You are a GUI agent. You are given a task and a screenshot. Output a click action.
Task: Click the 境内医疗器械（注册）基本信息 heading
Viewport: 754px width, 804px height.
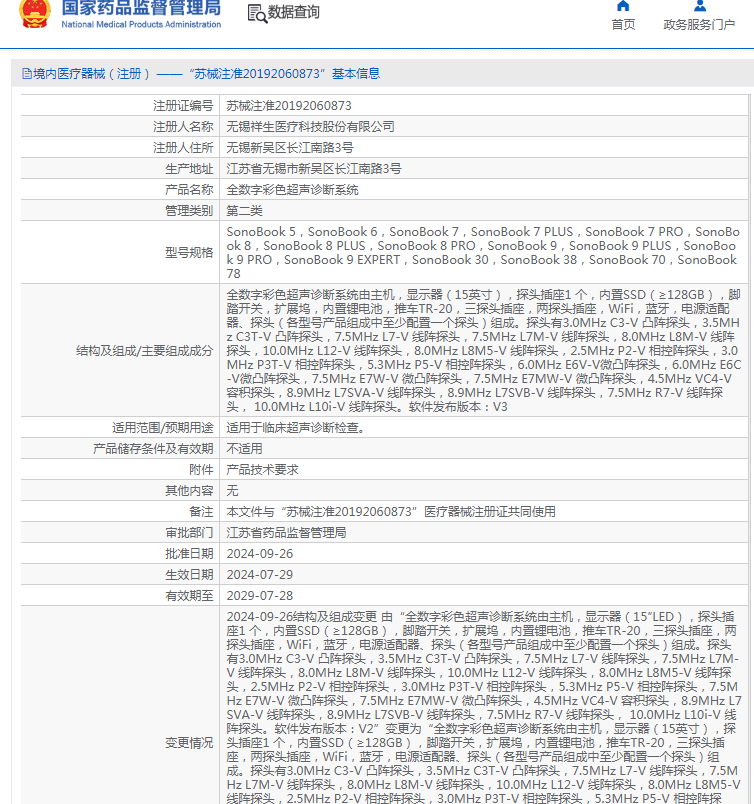[x=206, y=74]
